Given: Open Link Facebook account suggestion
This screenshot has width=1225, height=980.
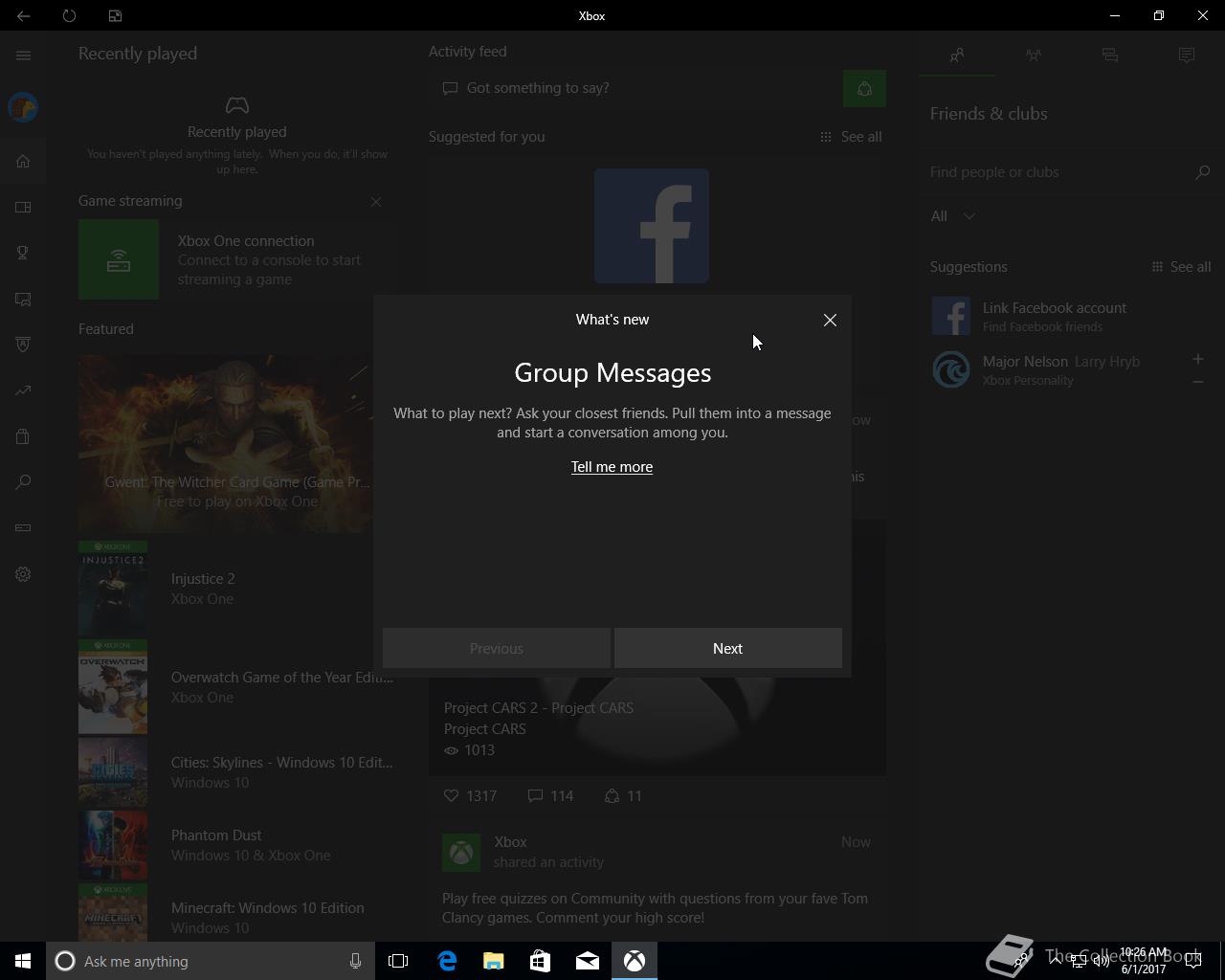Looking at the screenshot, I should [1072, 316].
